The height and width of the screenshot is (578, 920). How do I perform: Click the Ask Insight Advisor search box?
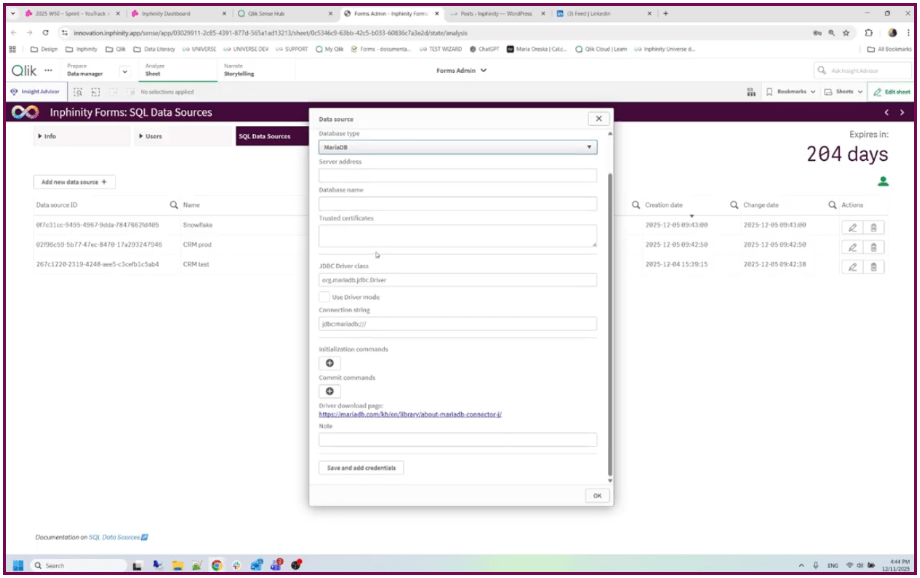coord(862,71)
